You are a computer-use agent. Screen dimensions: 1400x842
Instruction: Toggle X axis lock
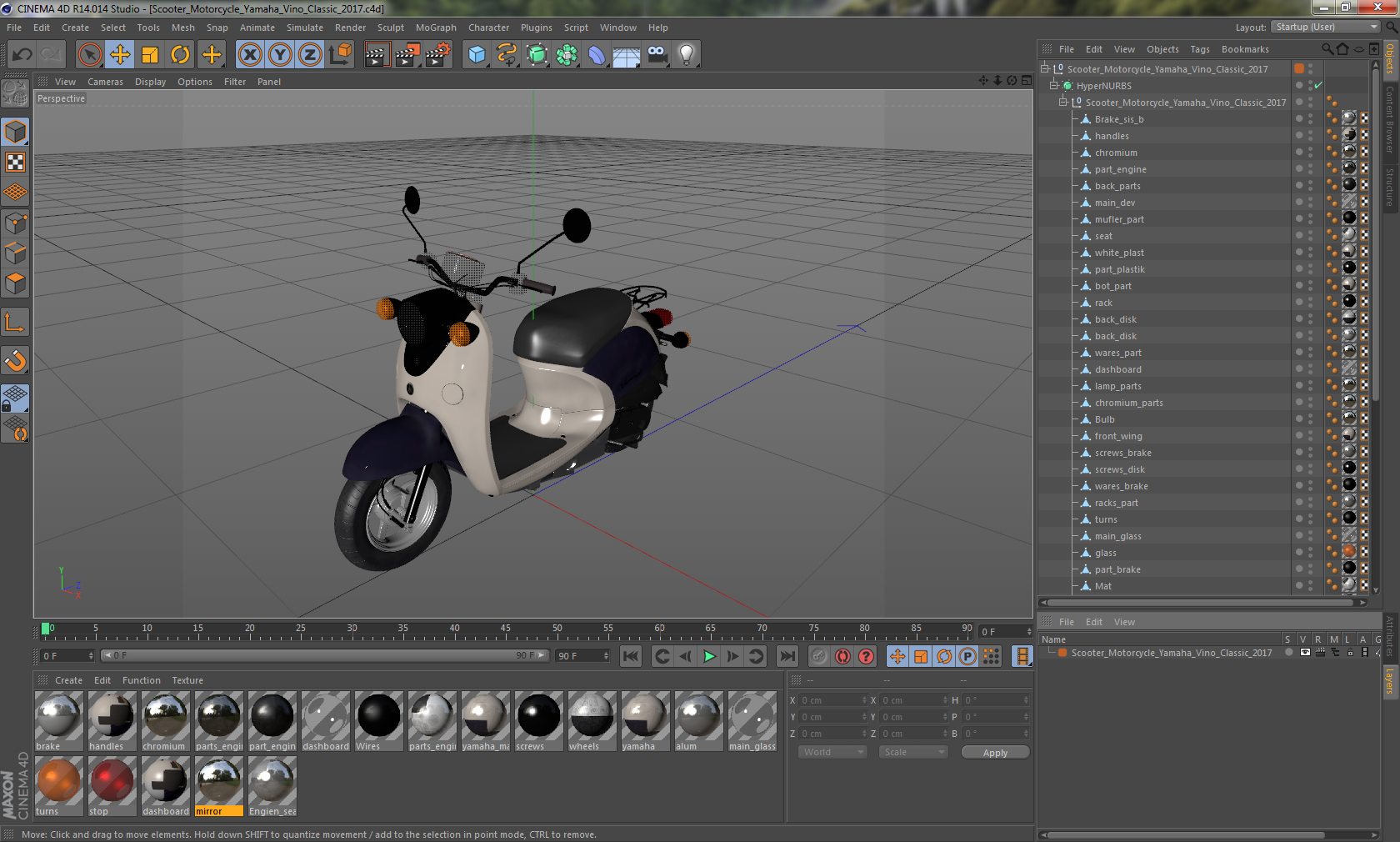coord(249,55)
